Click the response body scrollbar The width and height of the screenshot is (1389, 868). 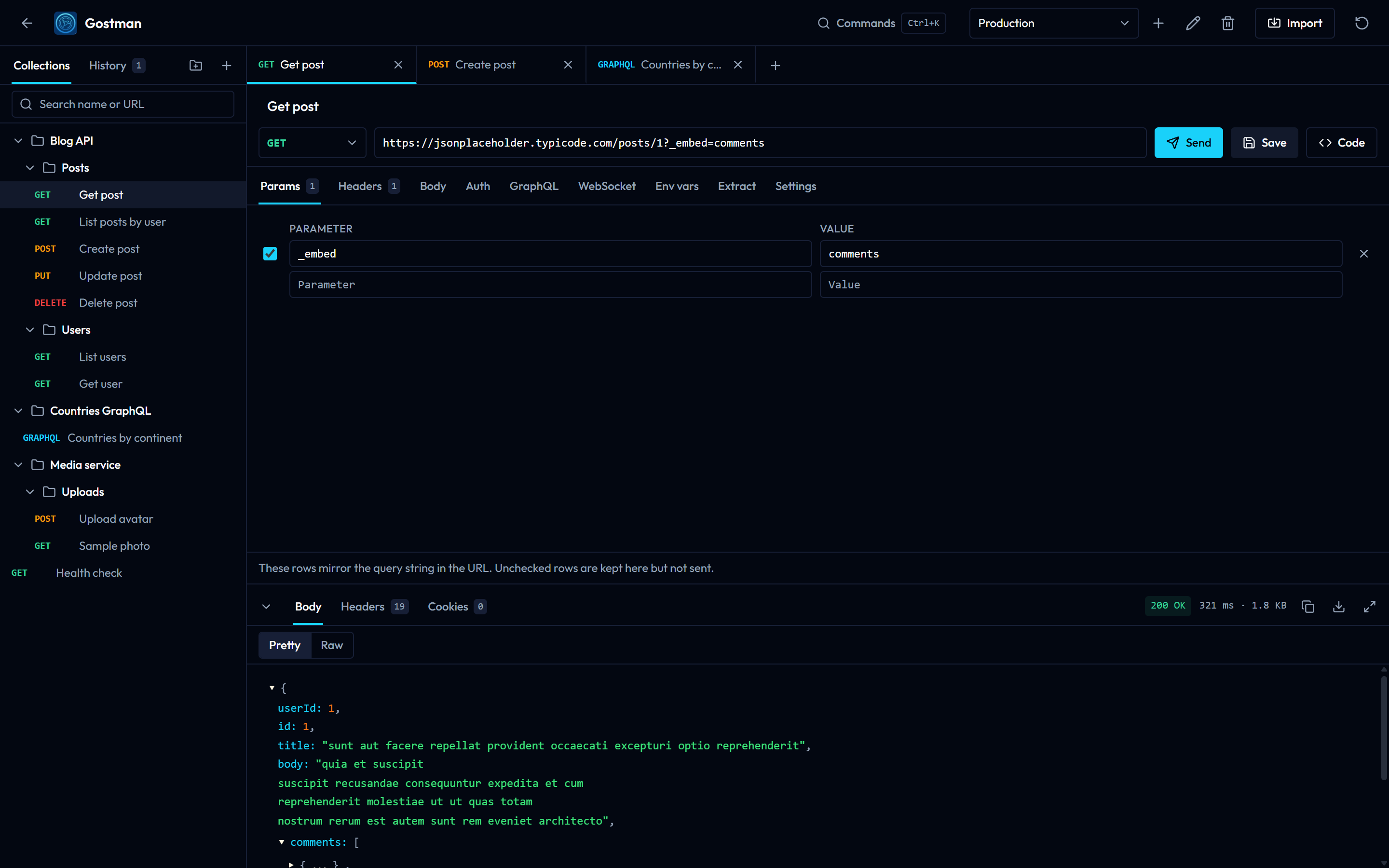[x=1383, y=727]
